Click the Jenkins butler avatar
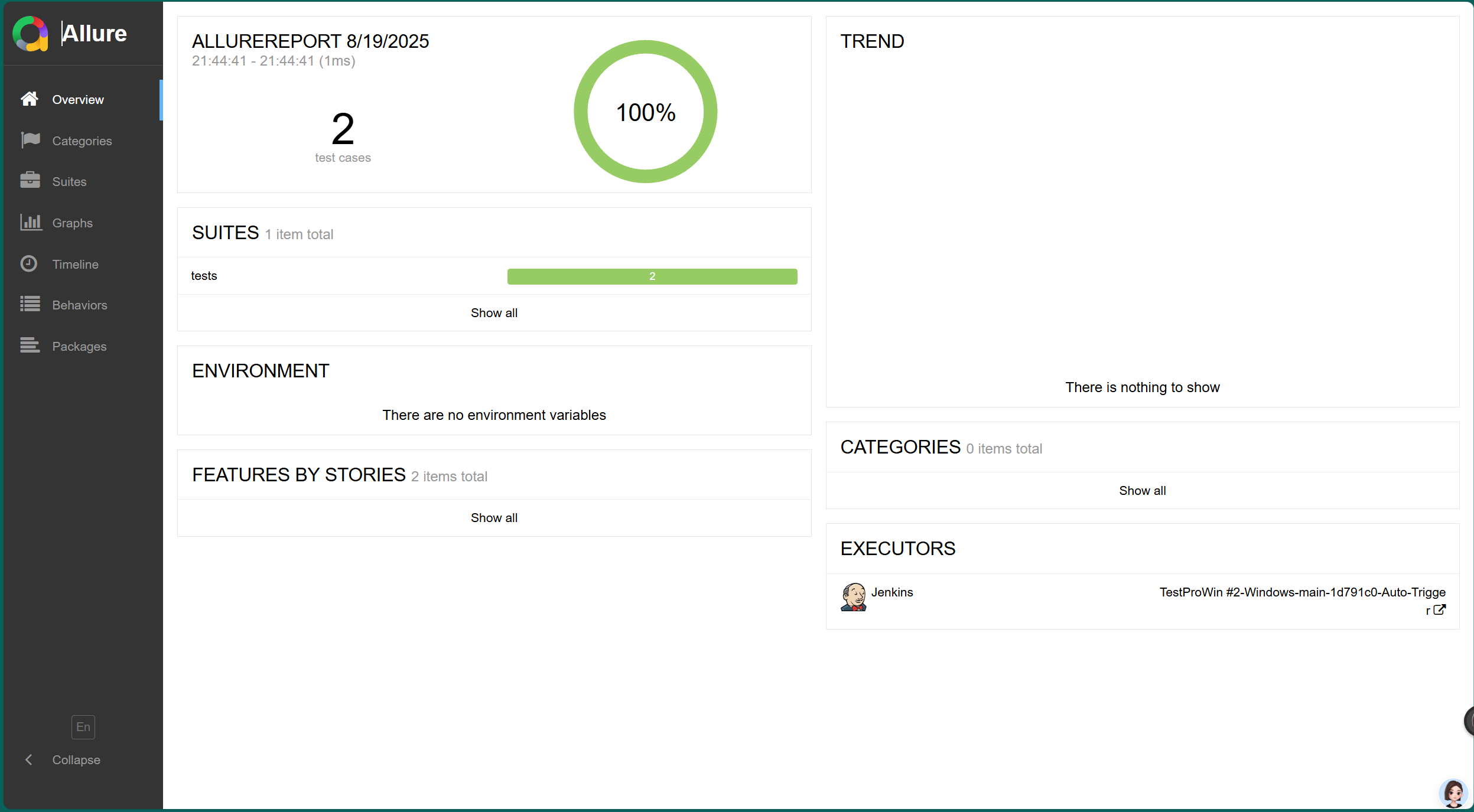The width and height of the screenshot is (1474, 812). (x=853, y=597)
